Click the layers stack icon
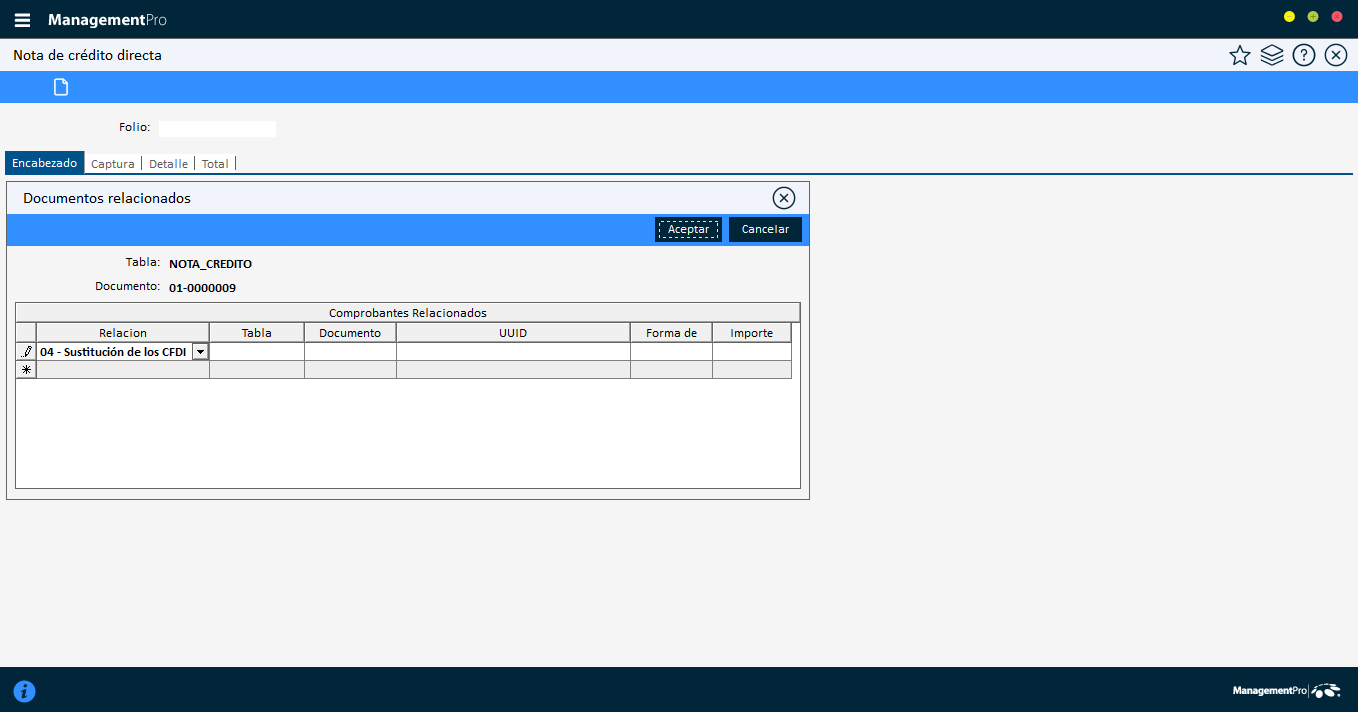The width and height of the screenshot is (1358, 712). pyautogui.click(x=1271, y=56)
